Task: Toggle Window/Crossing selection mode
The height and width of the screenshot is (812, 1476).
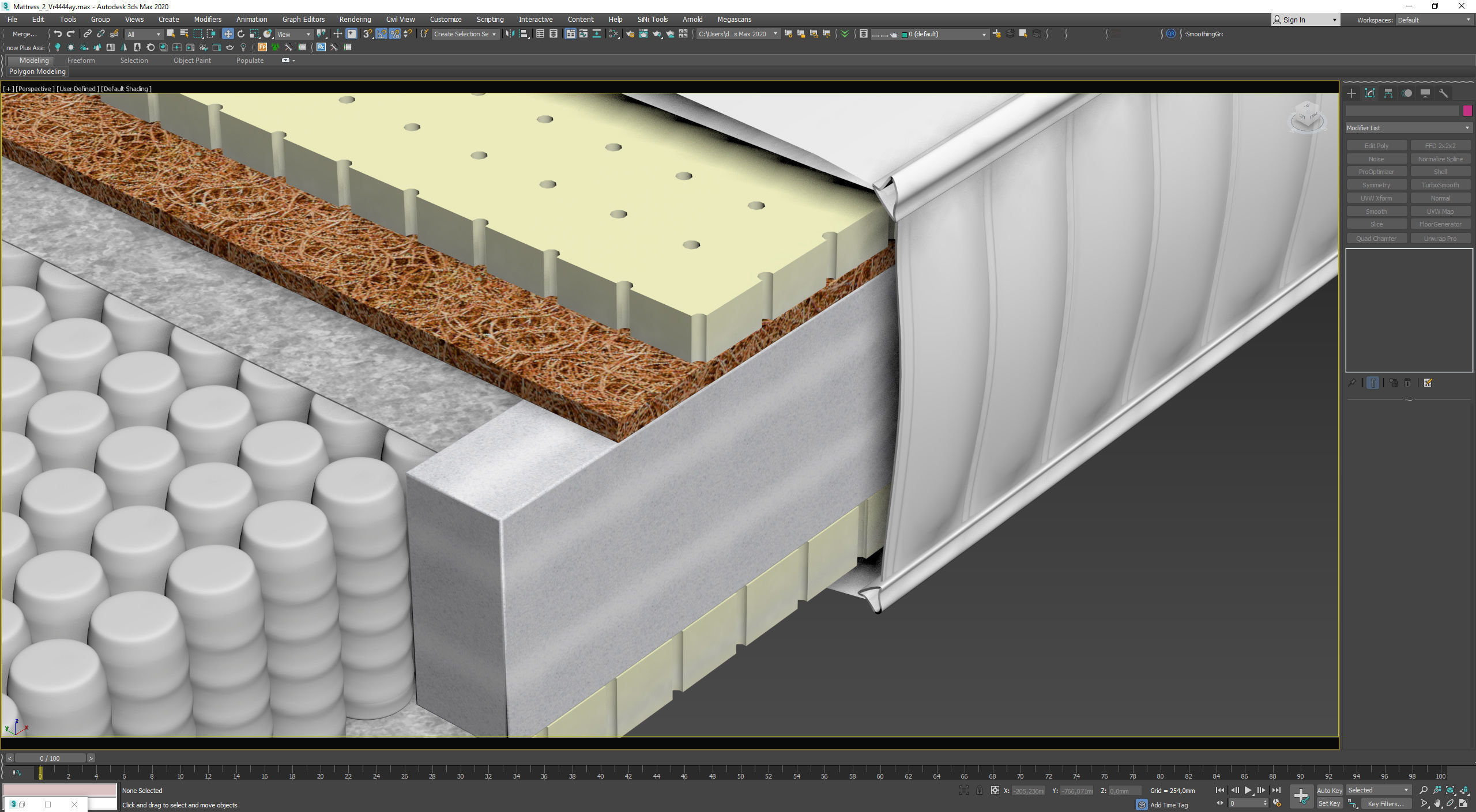Action: (211, 34)
